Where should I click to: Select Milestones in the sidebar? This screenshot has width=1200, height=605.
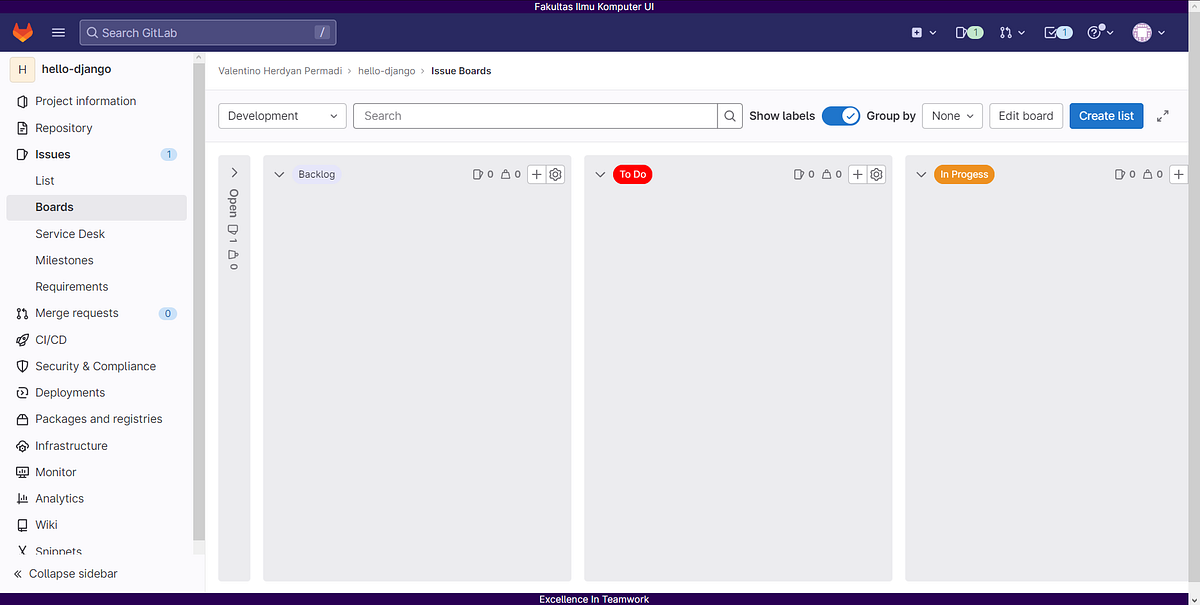tap(64, 260)
